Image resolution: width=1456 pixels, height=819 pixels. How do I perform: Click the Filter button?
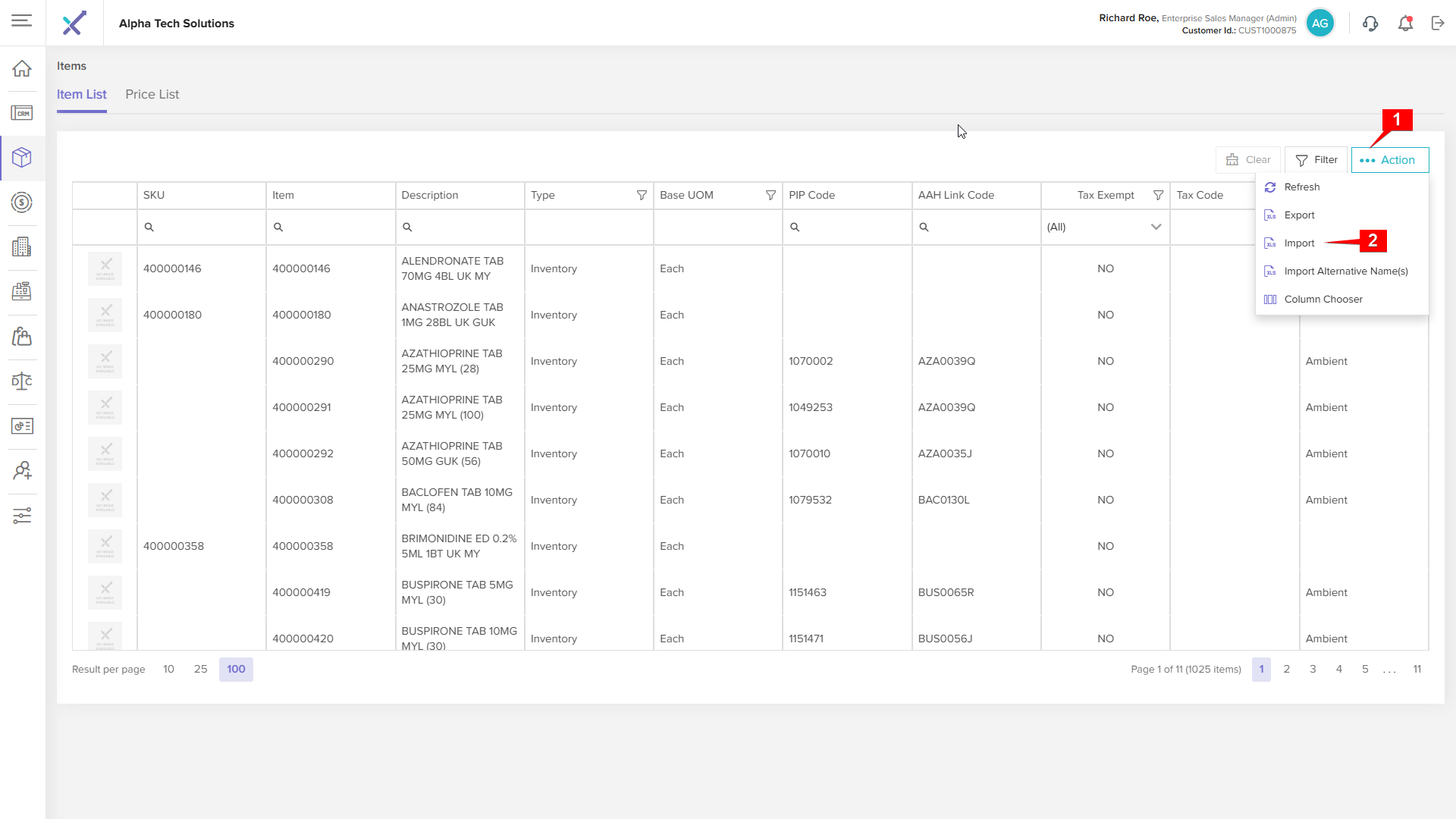coord(1316,160)
